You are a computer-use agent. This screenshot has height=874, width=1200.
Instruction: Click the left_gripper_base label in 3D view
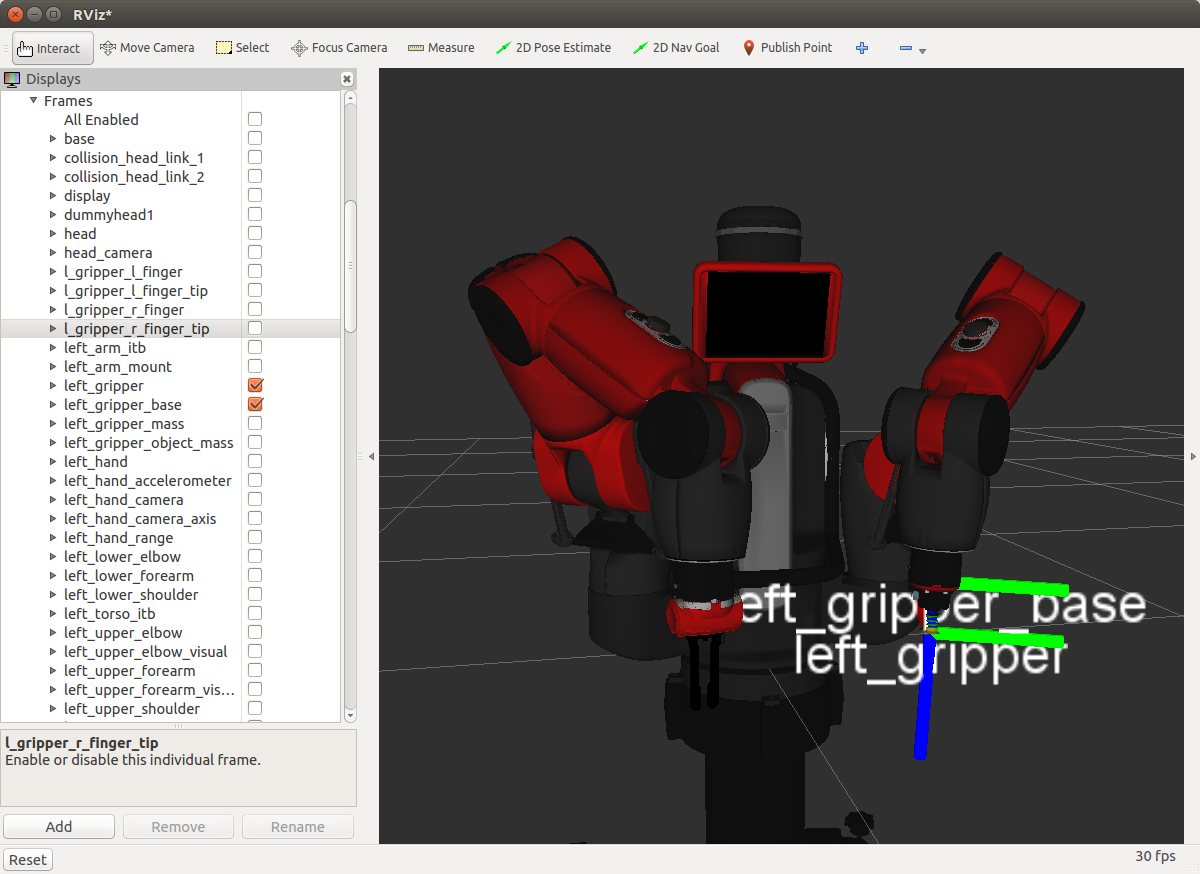click(941, 606)
